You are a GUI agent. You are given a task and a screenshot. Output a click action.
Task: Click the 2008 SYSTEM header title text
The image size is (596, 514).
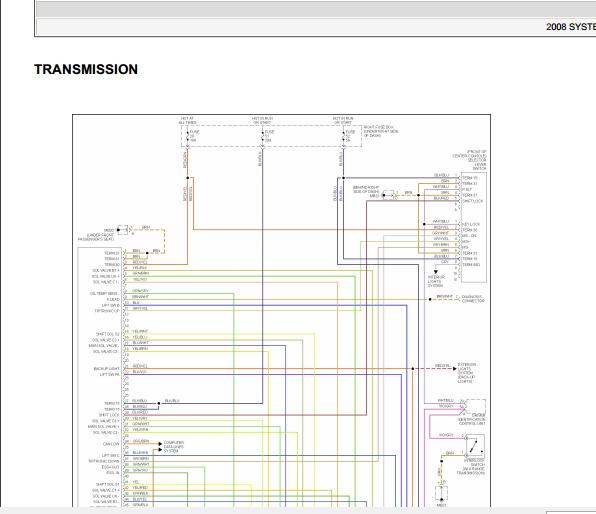pos(571,27)
